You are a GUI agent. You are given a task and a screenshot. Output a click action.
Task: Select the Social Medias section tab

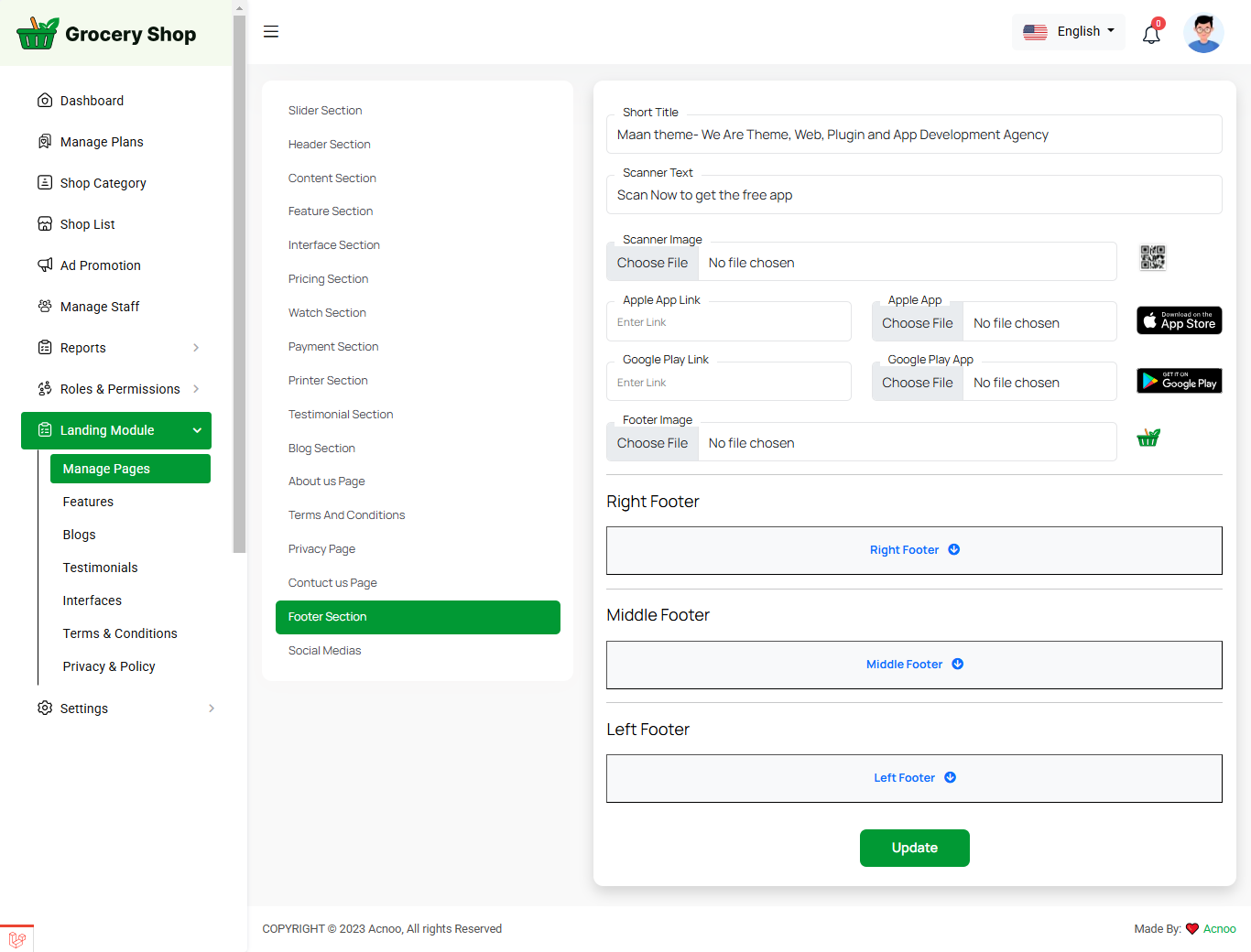click(325, 651)
